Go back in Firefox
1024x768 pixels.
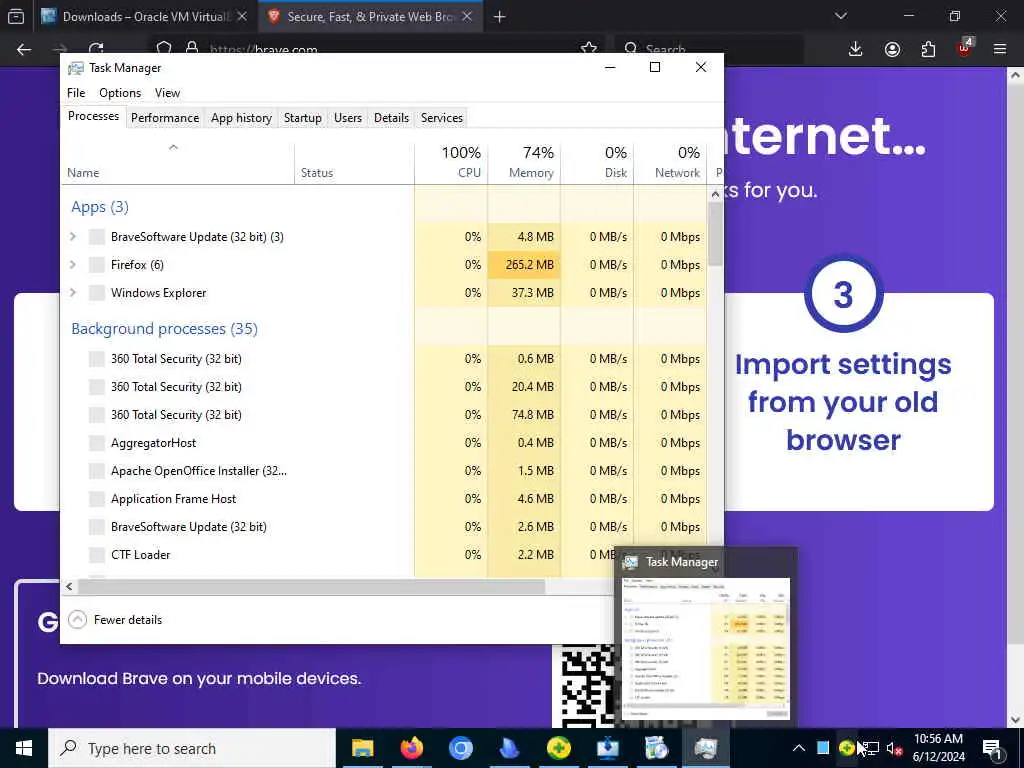pyautogui.click(x=24, y=50)
